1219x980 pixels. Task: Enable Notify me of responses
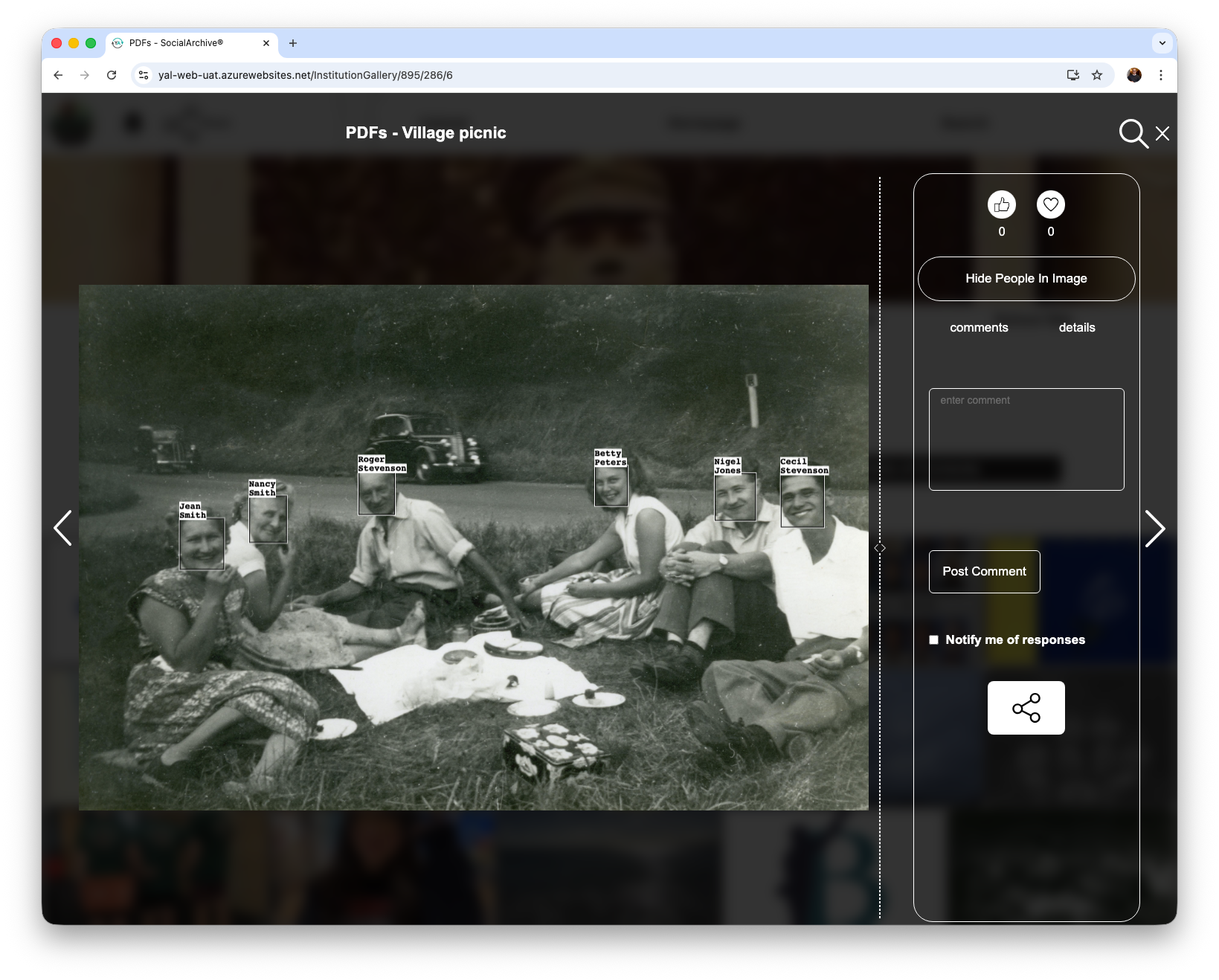point(934,639)
